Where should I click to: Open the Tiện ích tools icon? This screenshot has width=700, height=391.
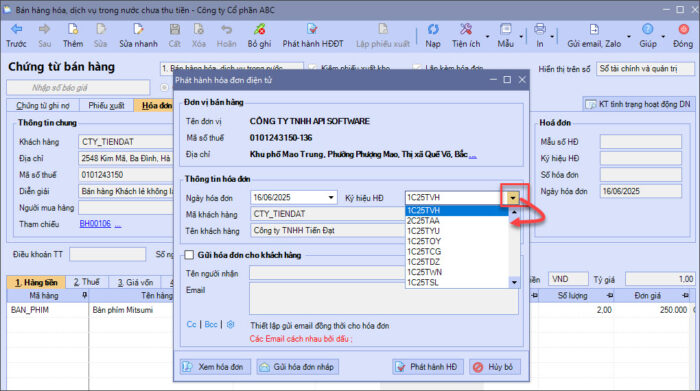click(466, 29)
